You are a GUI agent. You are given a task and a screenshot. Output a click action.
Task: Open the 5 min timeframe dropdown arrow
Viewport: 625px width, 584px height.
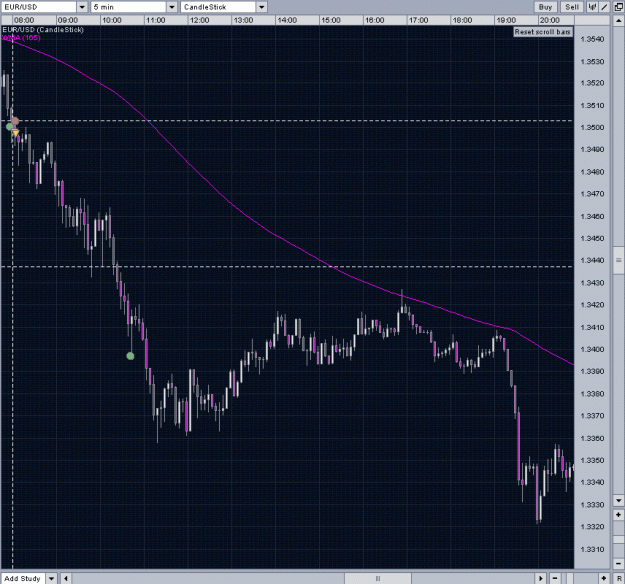[172, 7]
